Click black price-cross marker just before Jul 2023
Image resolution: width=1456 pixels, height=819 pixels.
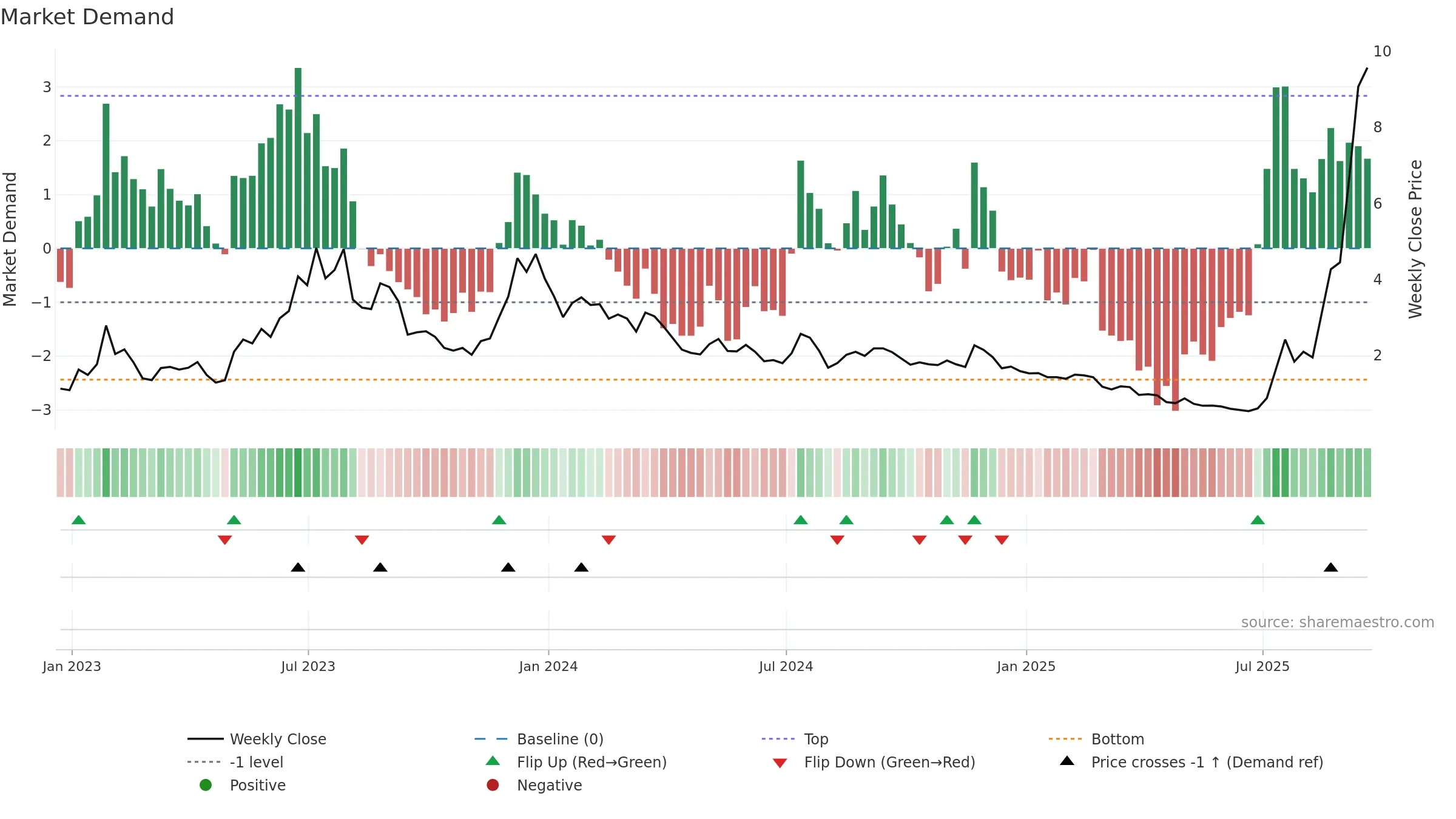[x=298, y=567]
